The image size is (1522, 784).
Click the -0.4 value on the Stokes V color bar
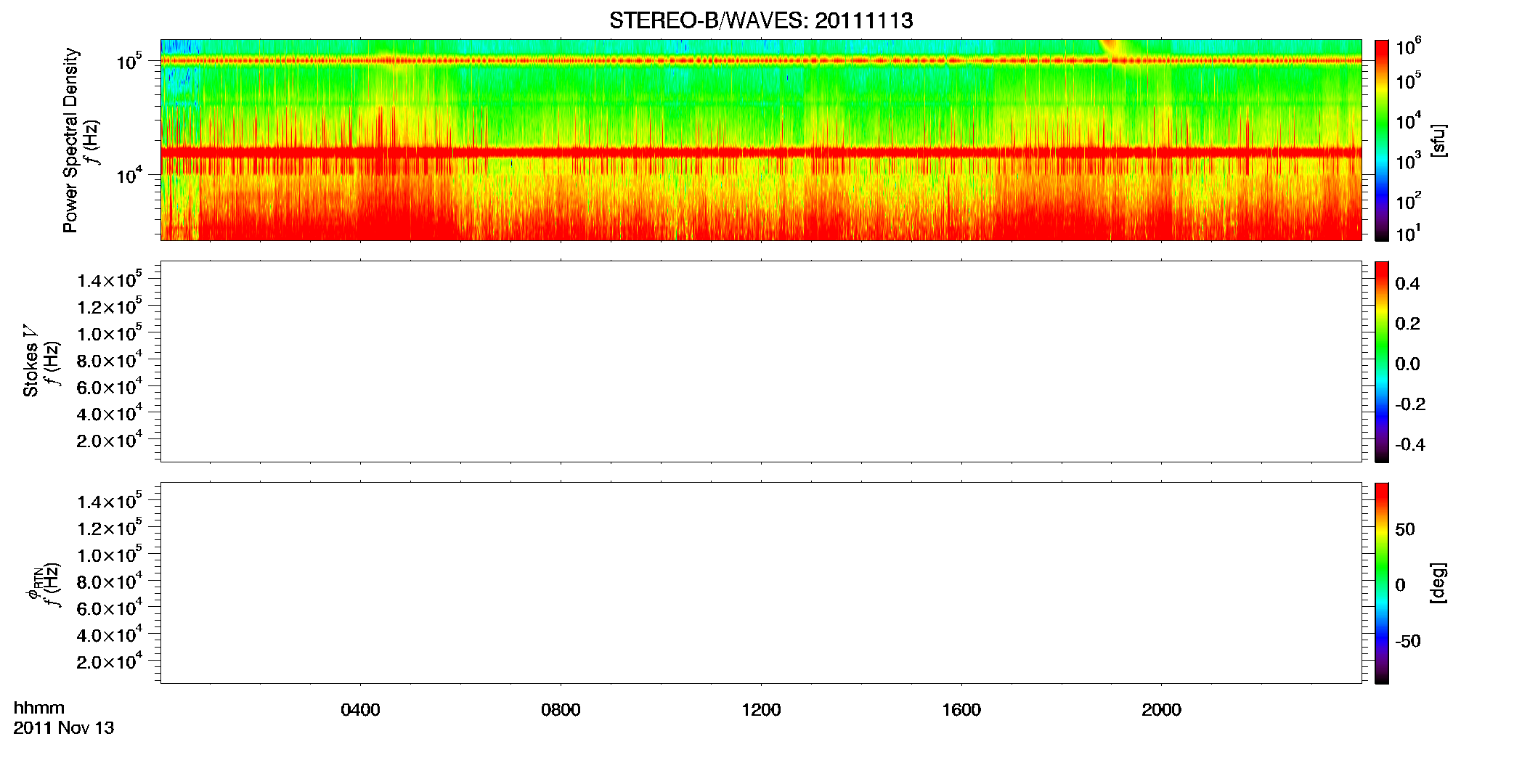coord(1410,445)
